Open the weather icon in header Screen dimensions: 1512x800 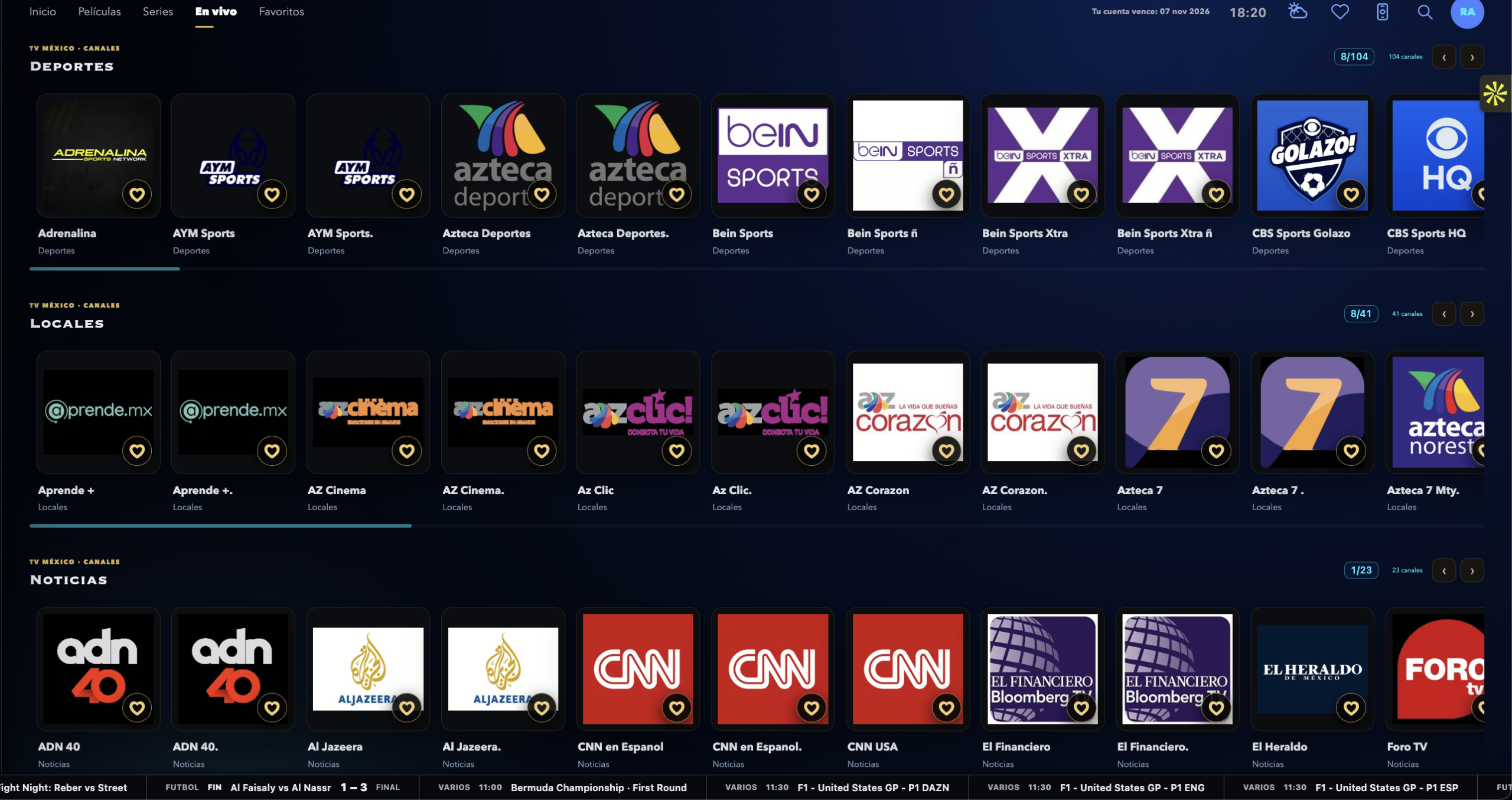tap(1297, 12)
